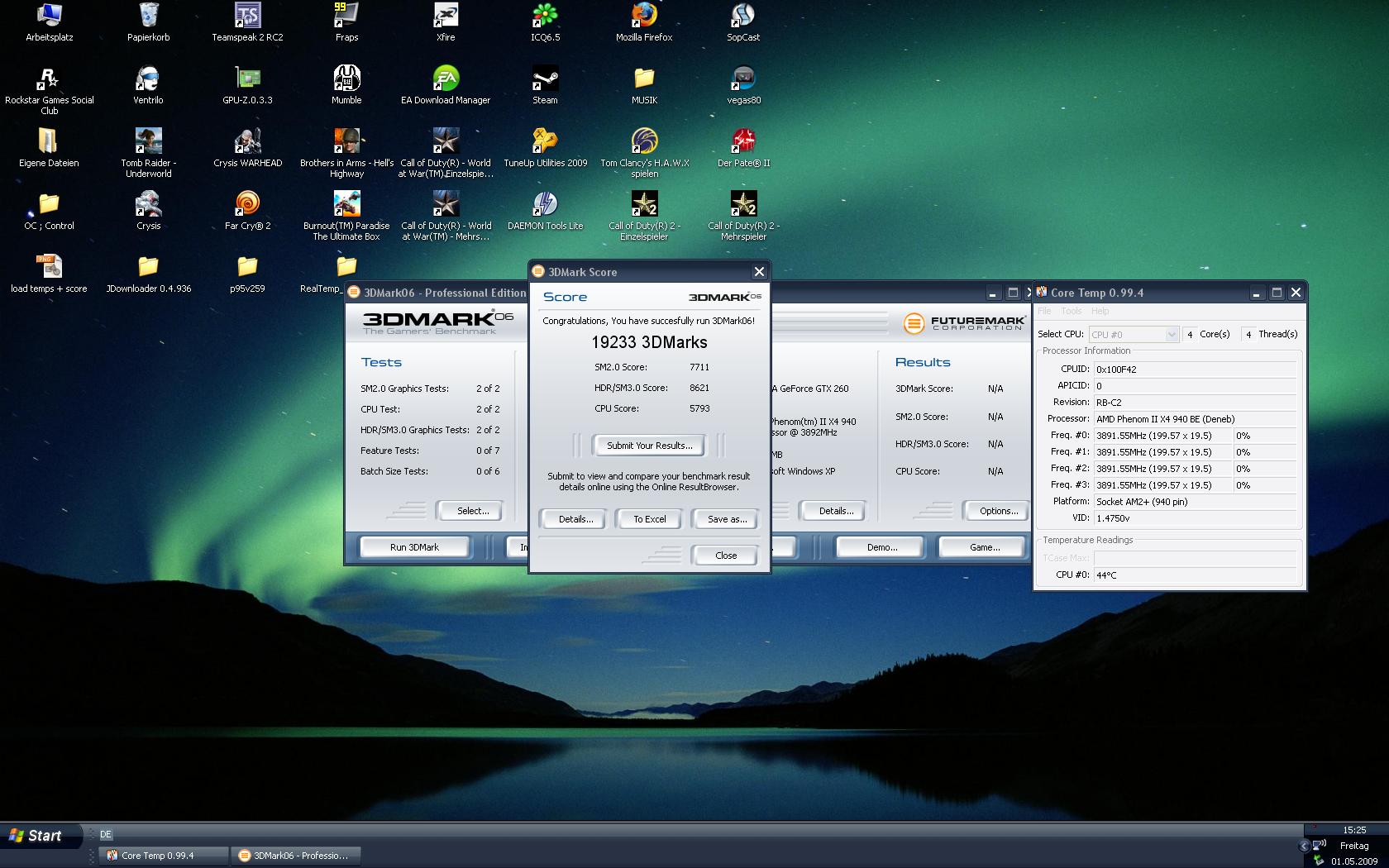The width and height of the screenshot is (1389, 868).
Task: Click the Submit Your Results button
Action: tap(649, 446)
